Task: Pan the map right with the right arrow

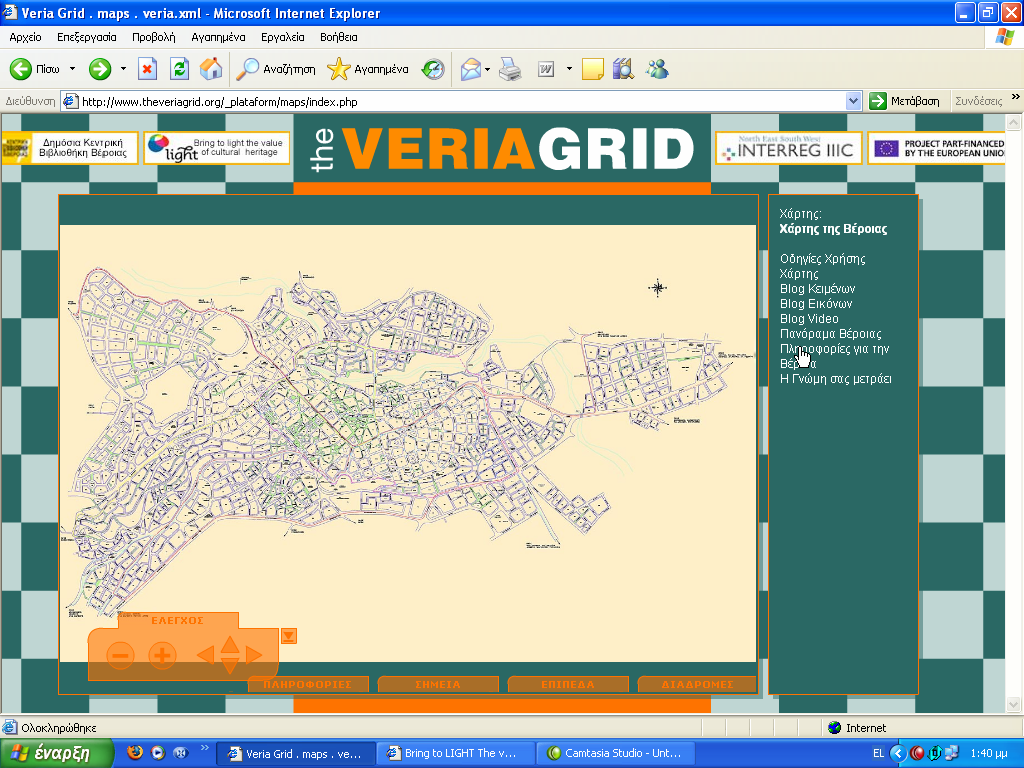Action: (254, 655)
